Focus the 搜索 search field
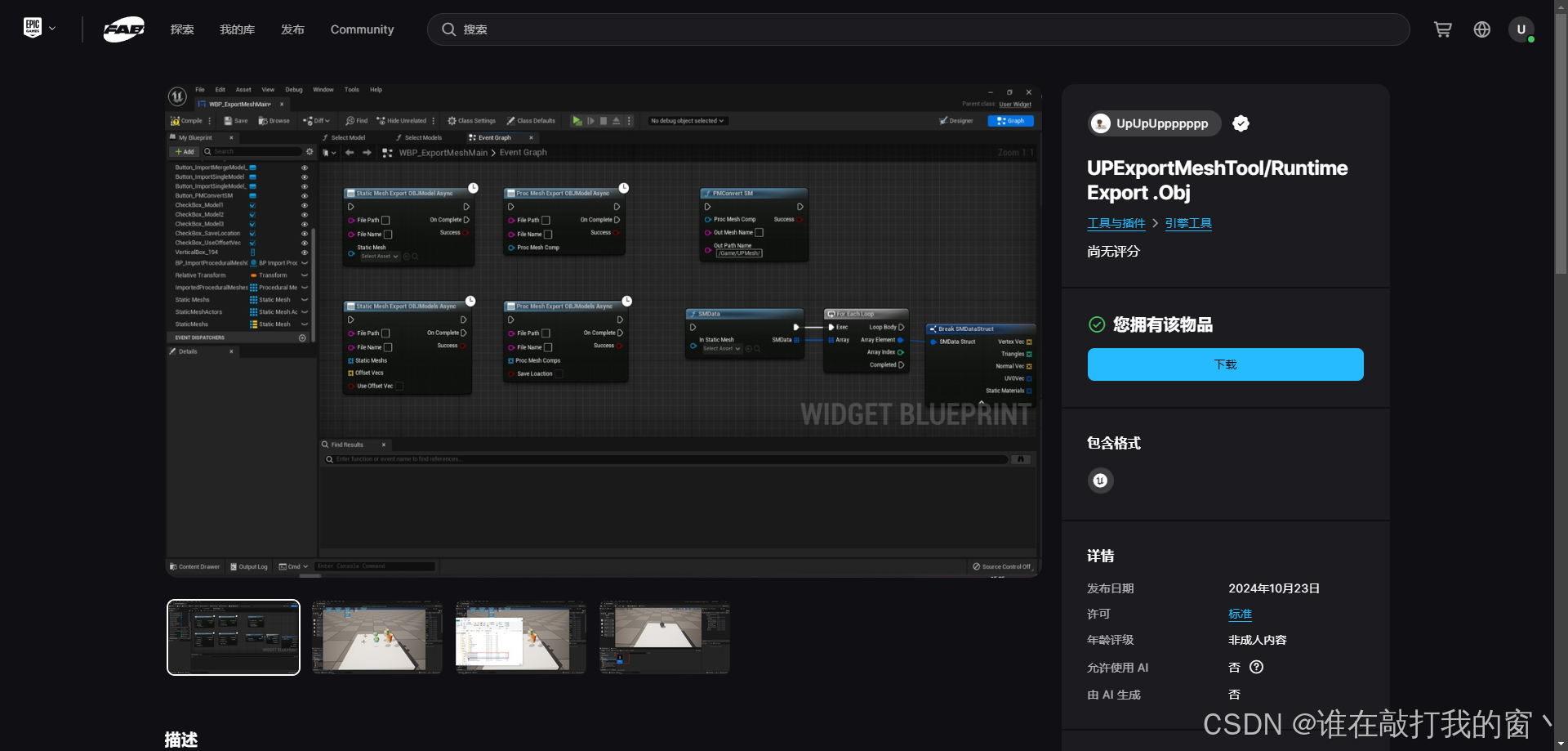 coord(918,29)
